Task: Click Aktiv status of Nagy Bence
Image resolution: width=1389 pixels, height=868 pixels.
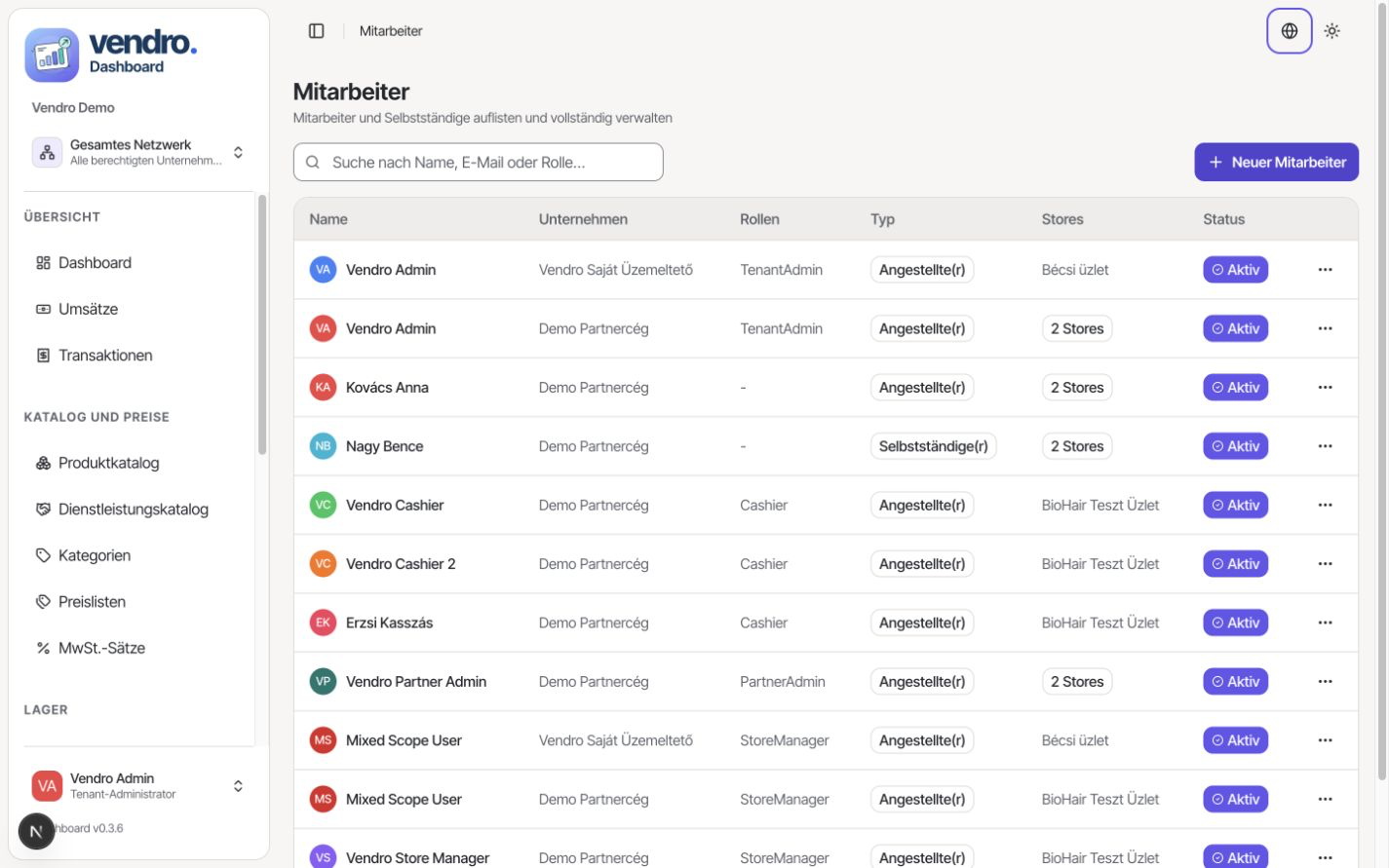Action: [1235, 446]
